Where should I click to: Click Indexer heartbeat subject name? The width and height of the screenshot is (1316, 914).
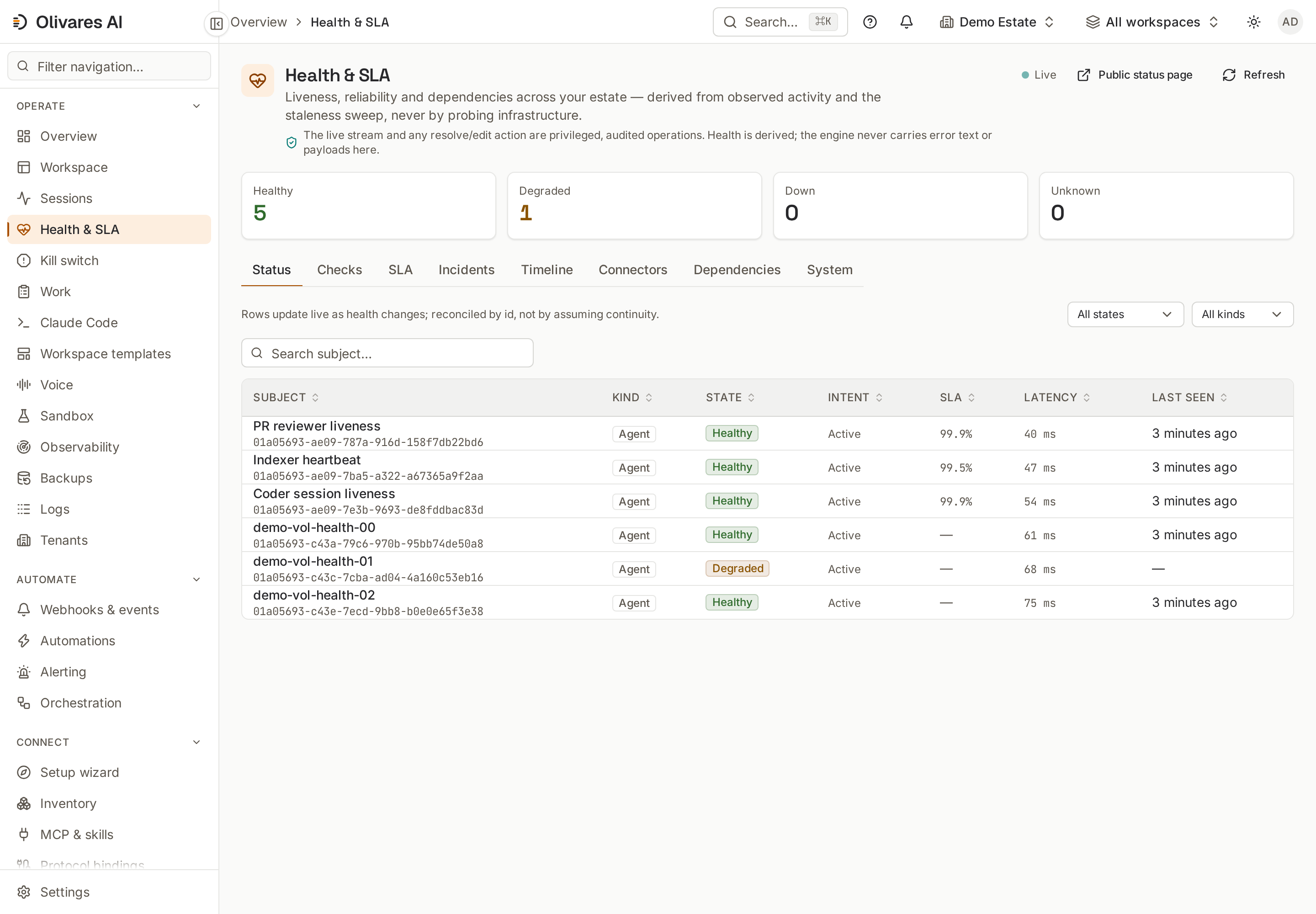(x=306, y=460)
